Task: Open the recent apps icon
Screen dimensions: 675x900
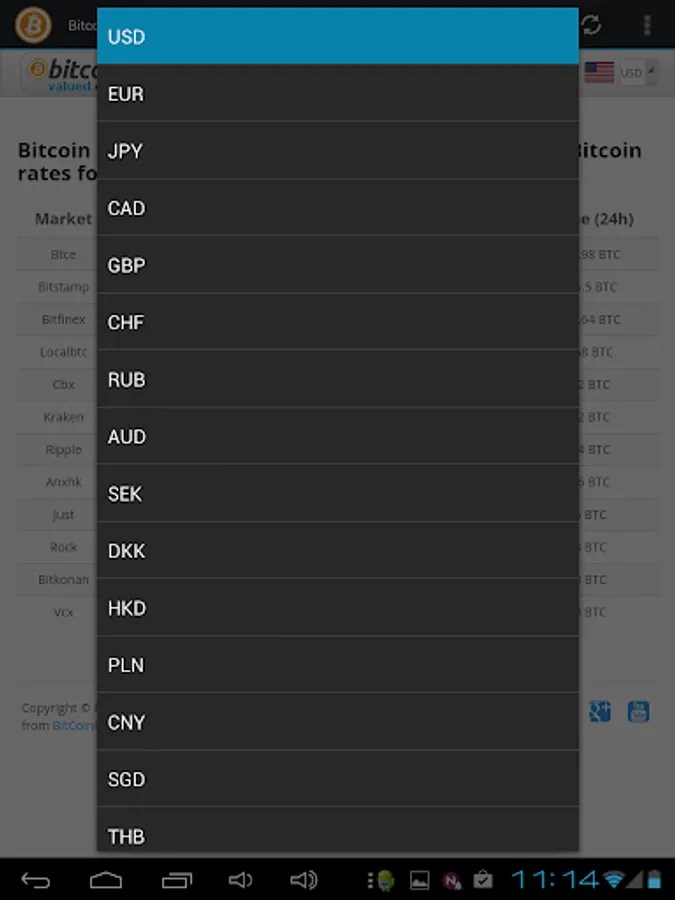Action: 176,880
